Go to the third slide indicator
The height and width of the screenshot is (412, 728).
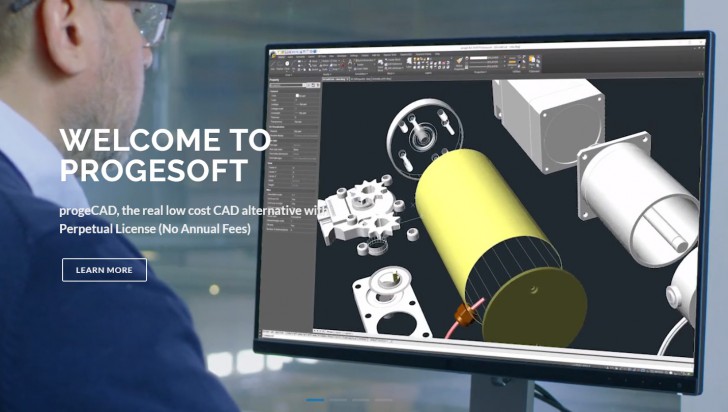pyautogui.click(x=361, y=400)
